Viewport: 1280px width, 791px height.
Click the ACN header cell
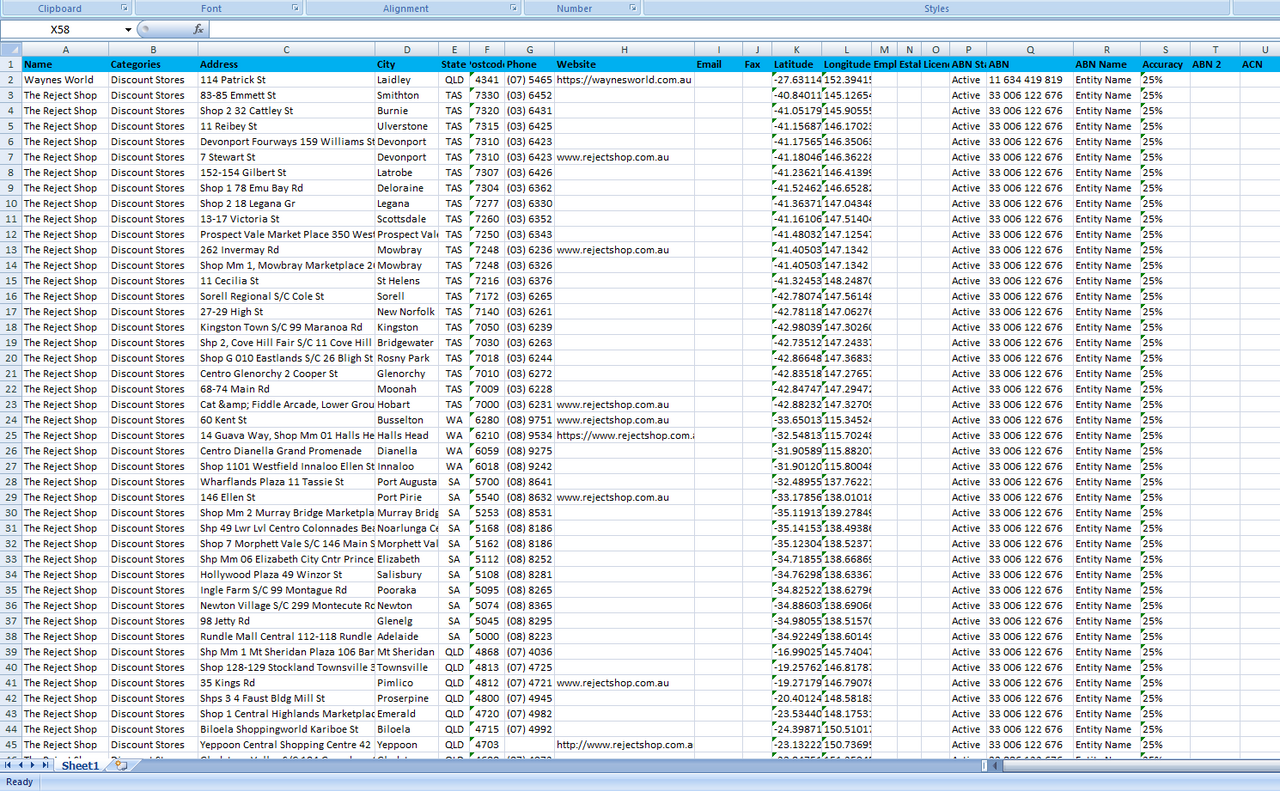tap(1260, 64)
